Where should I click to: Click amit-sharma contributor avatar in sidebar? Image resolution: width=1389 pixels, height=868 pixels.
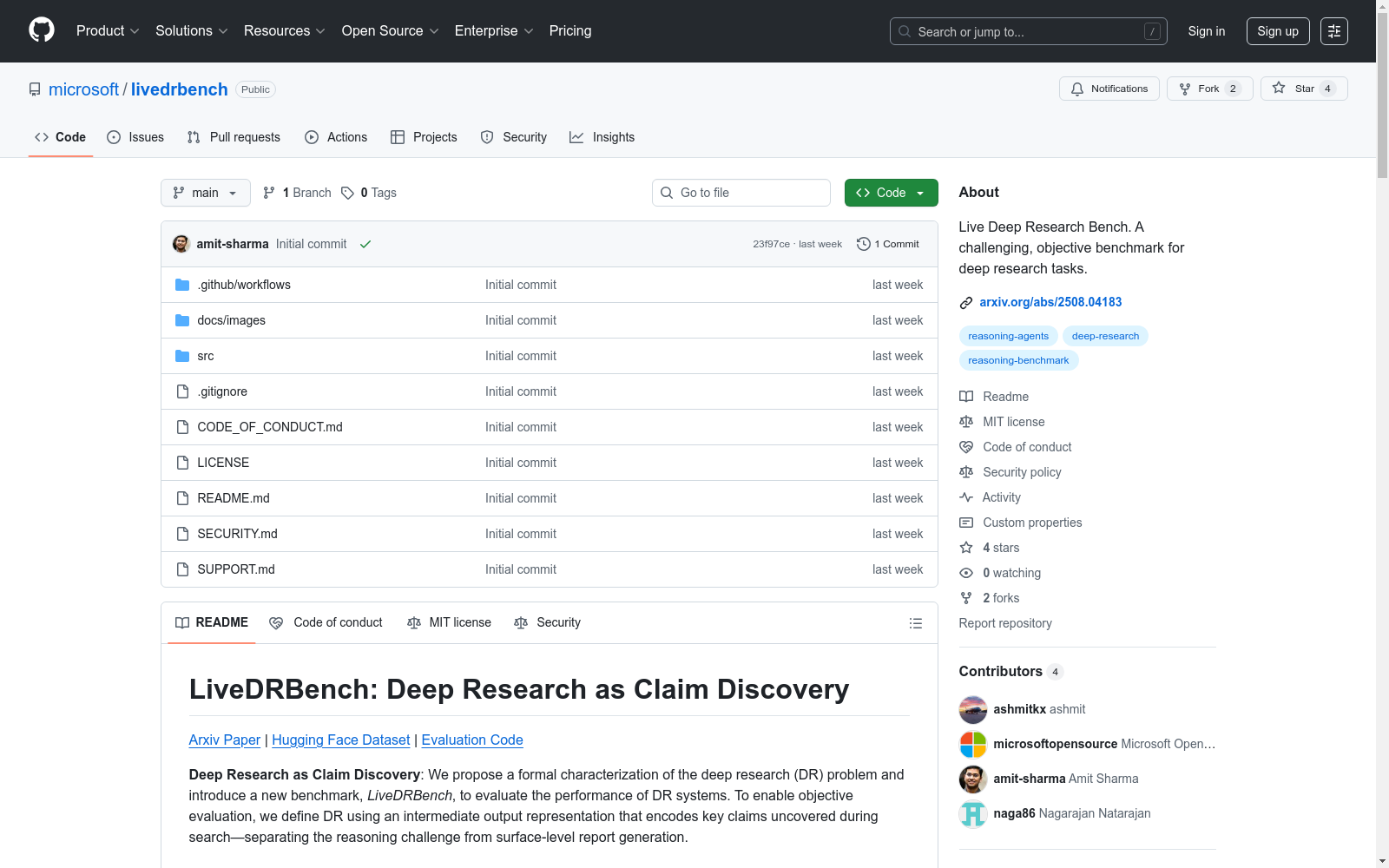pos(973,779)
